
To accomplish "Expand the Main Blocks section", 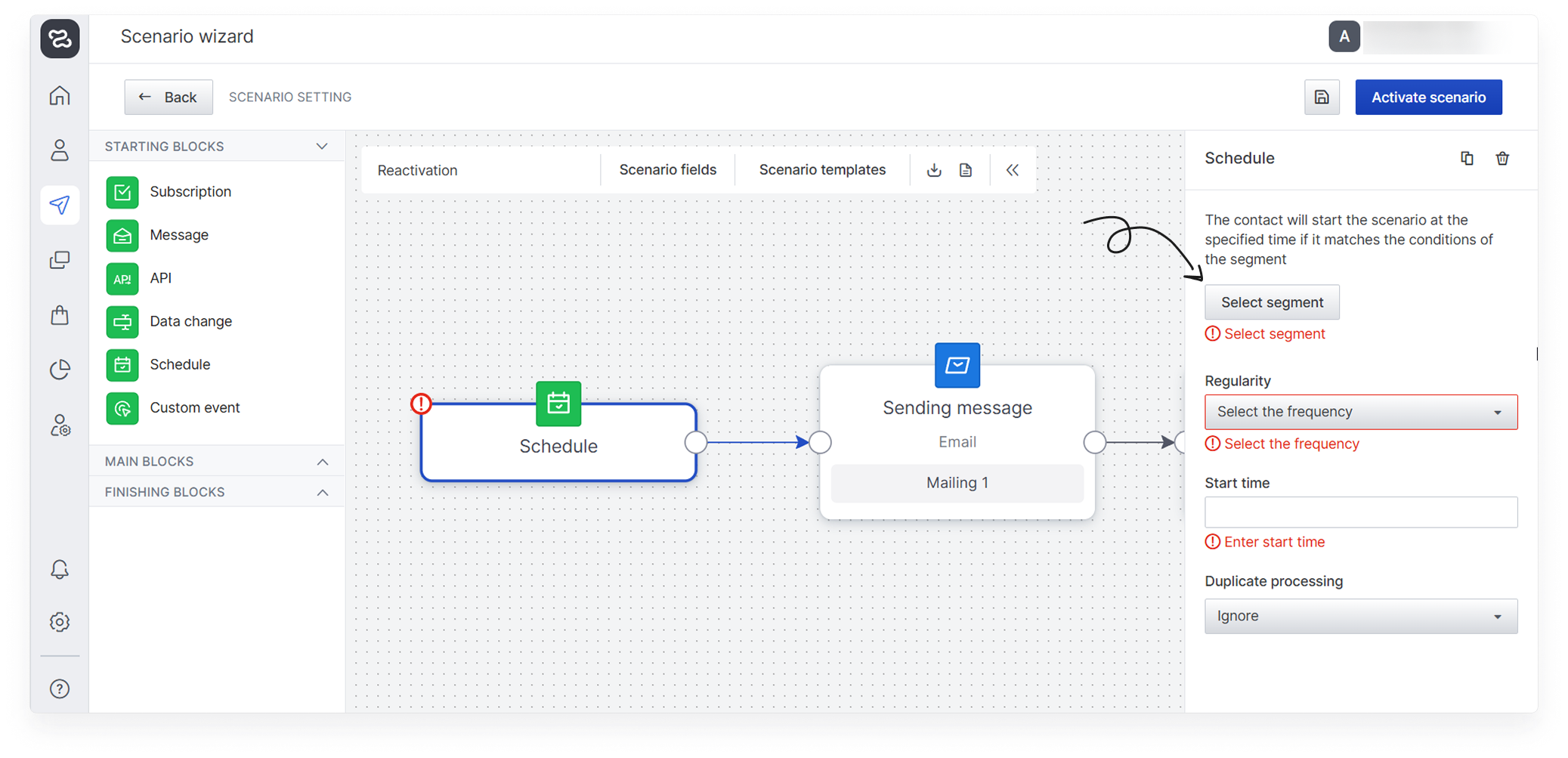I will pos(322,462).
